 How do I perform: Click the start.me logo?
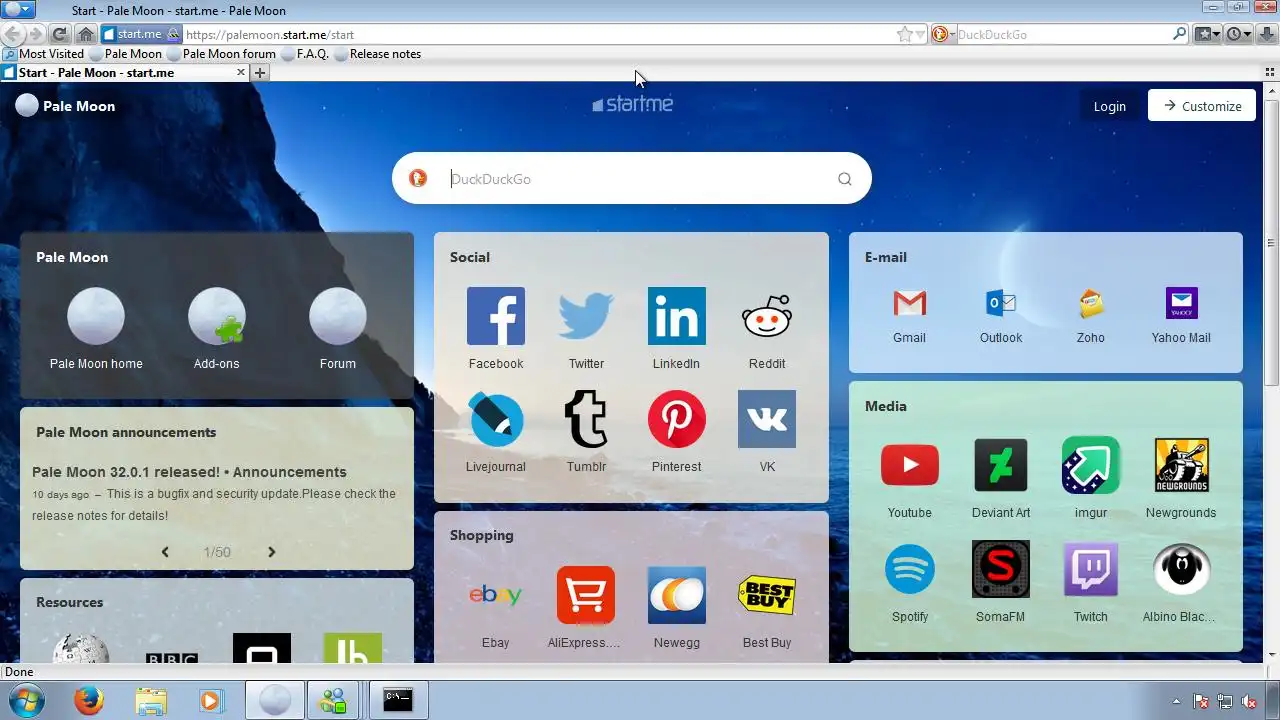point(632,104)
